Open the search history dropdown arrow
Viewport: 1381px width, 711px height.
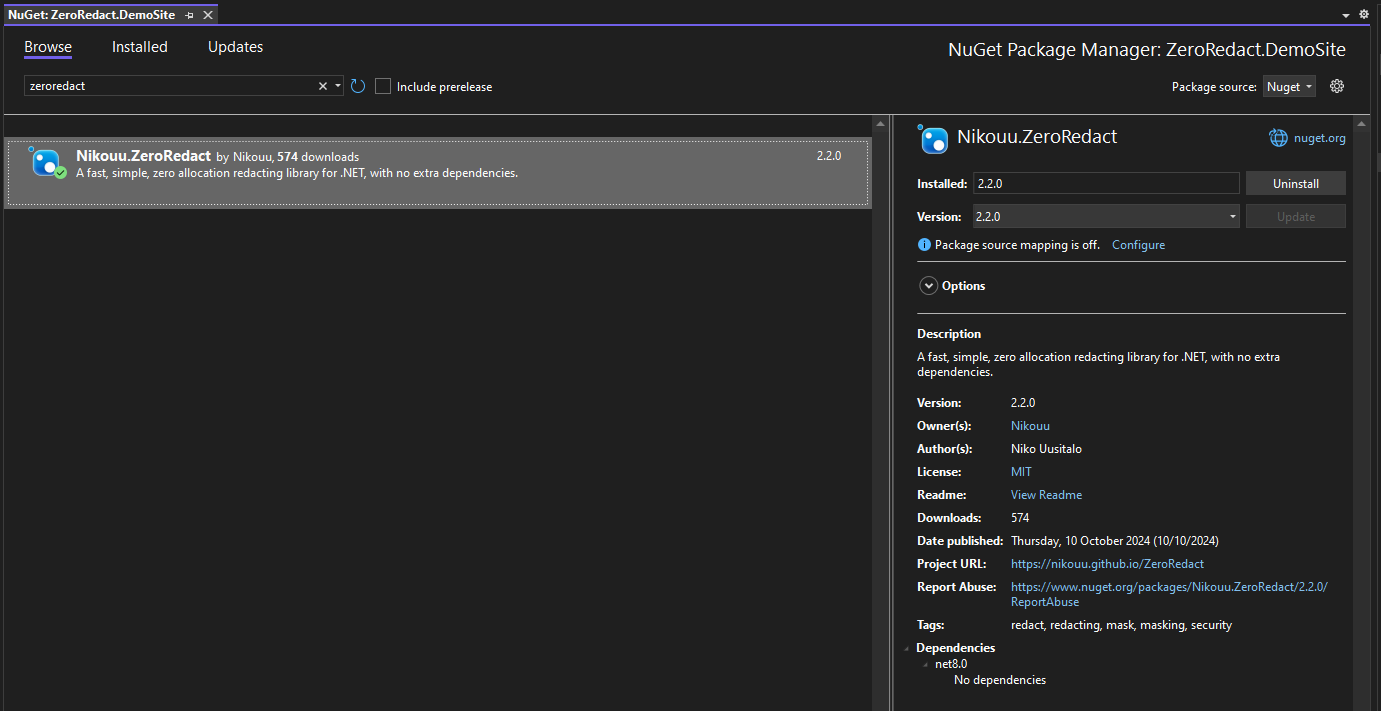(x=338, y=86)
